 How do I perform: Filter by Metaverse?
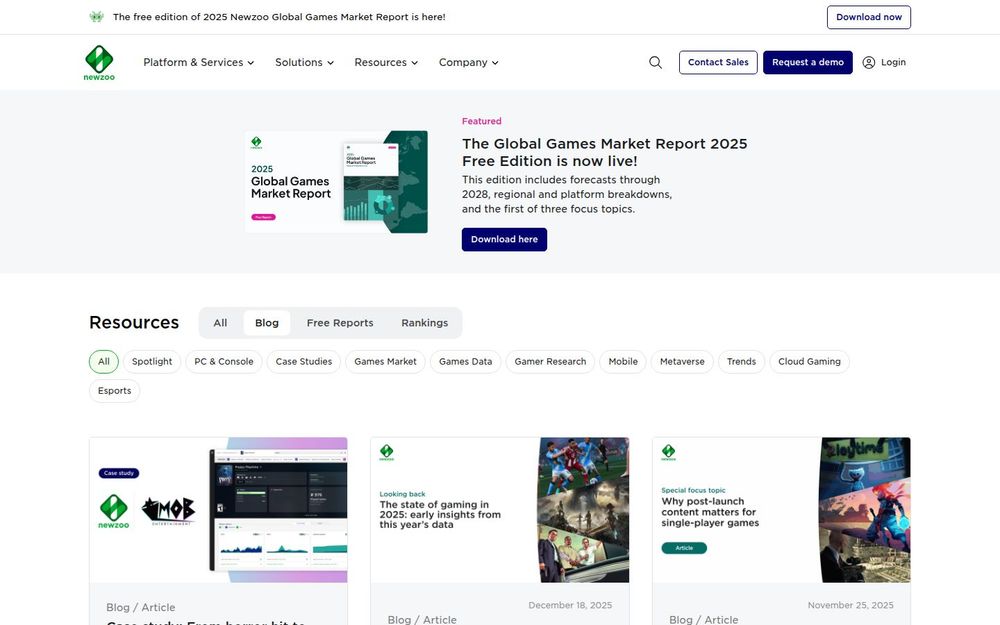682,362
